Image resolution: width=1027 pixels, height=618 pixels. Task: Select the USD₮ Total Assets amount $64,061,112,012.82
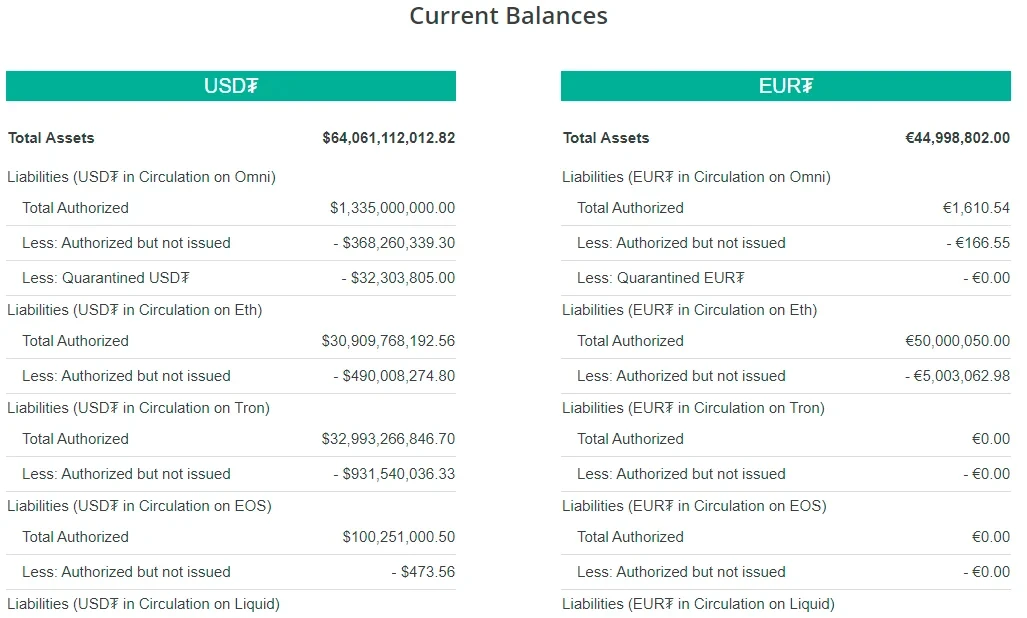tap(388, 138)
